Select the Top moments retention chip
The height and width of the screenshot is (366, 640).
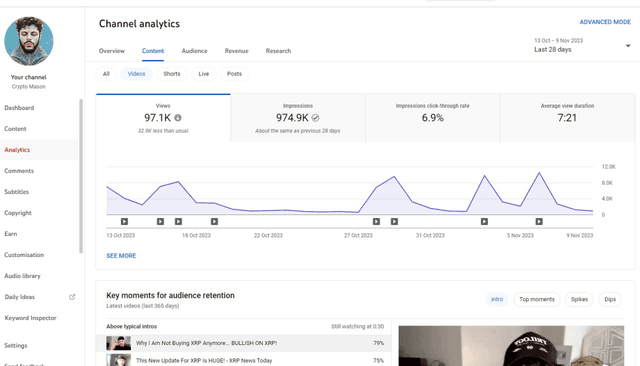tap(537, 299)
